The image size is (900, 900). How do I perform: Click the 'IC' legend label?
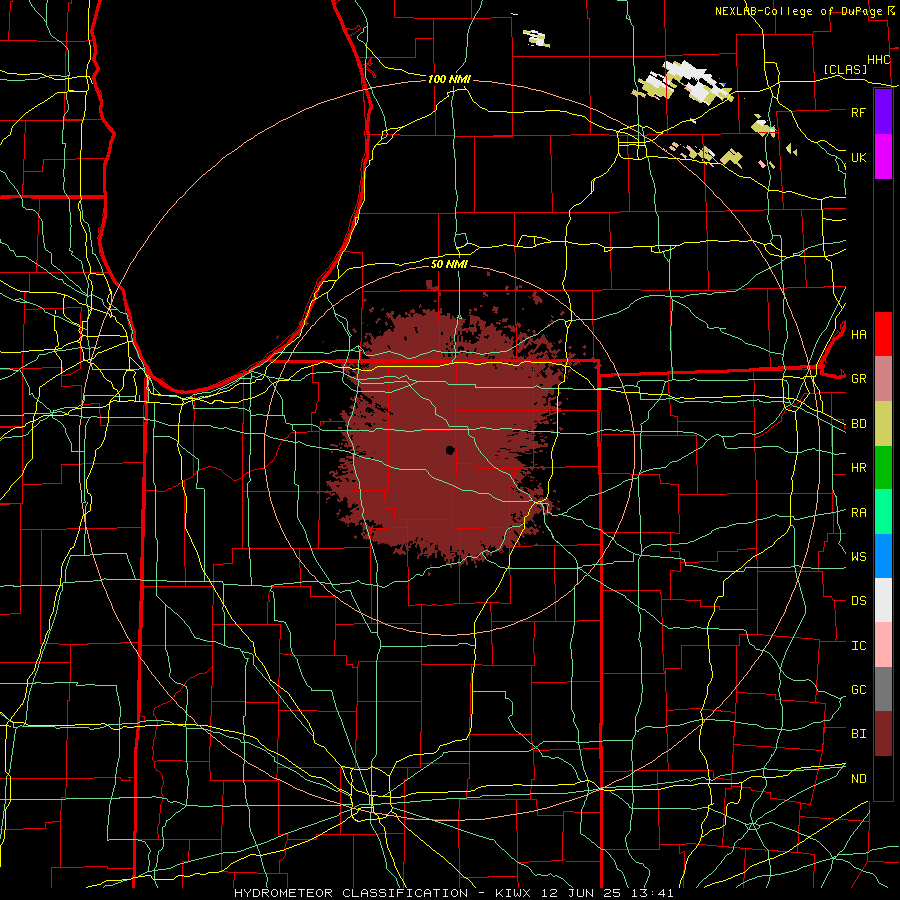coord(858,645)
